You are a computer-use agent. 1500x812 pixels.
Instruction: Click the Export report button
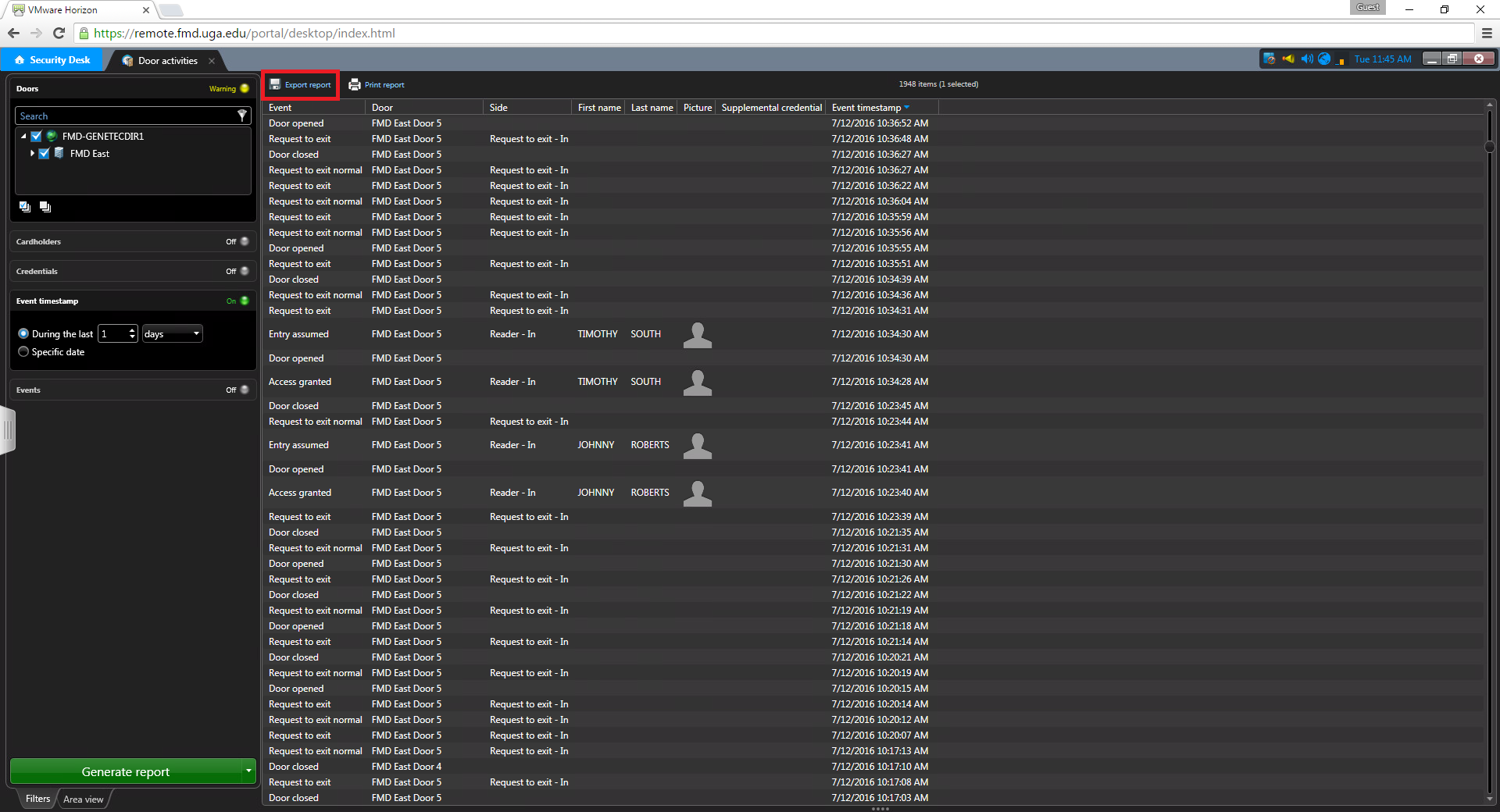pos(301,85)
